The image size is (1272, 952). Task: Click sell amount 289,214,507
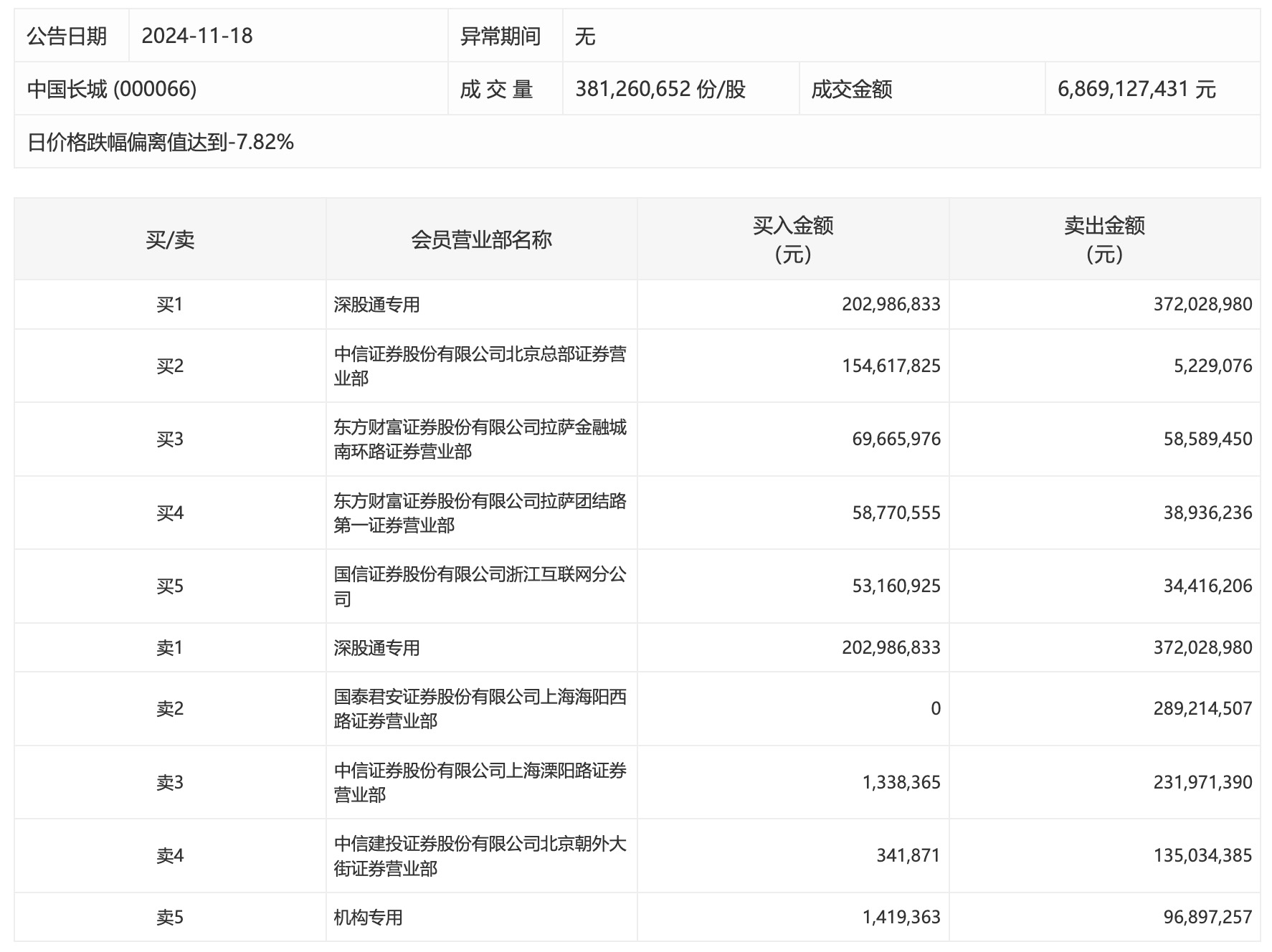click(1203, 709)
